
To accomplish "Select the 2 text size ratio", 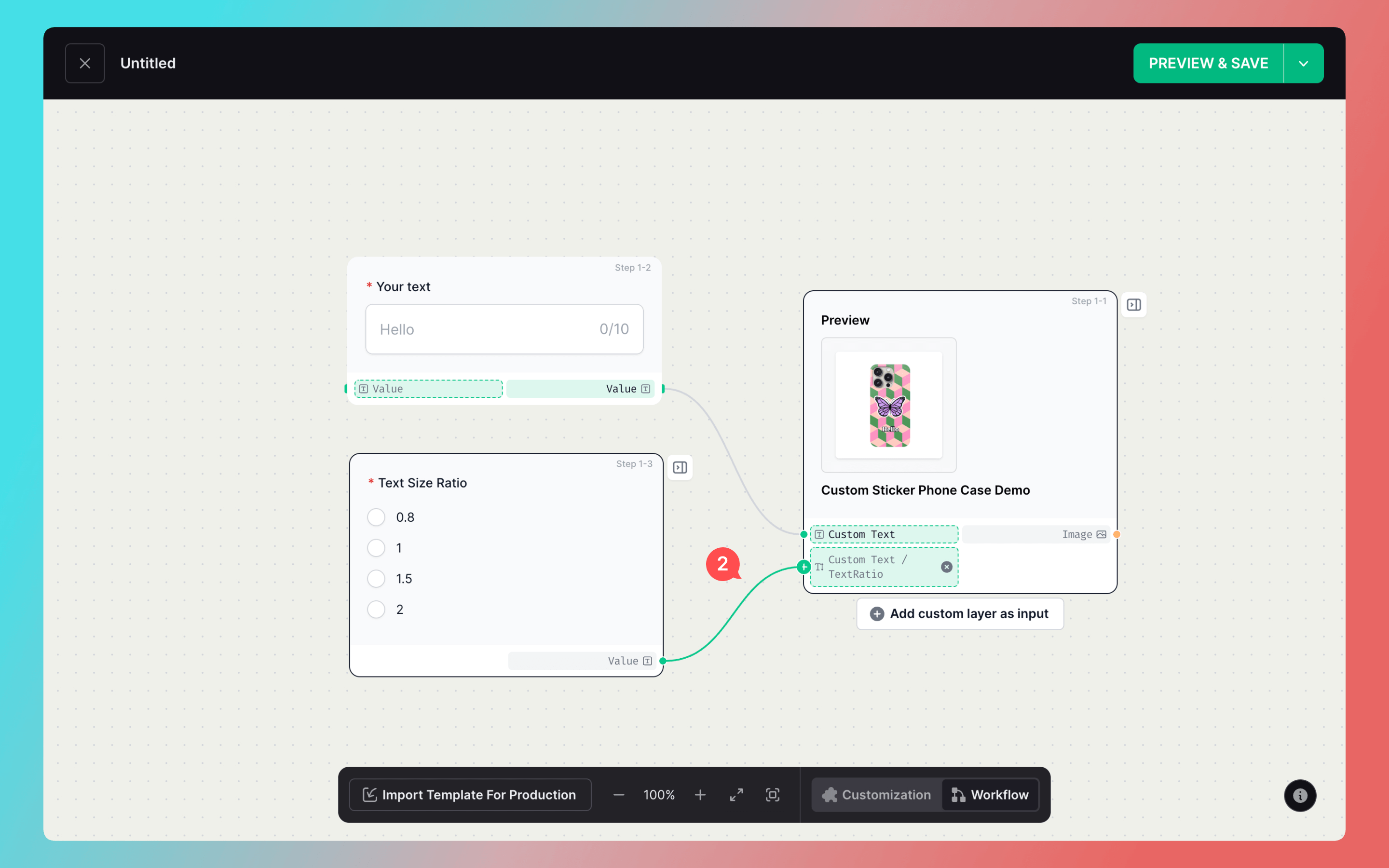I will tap(377, 609).
